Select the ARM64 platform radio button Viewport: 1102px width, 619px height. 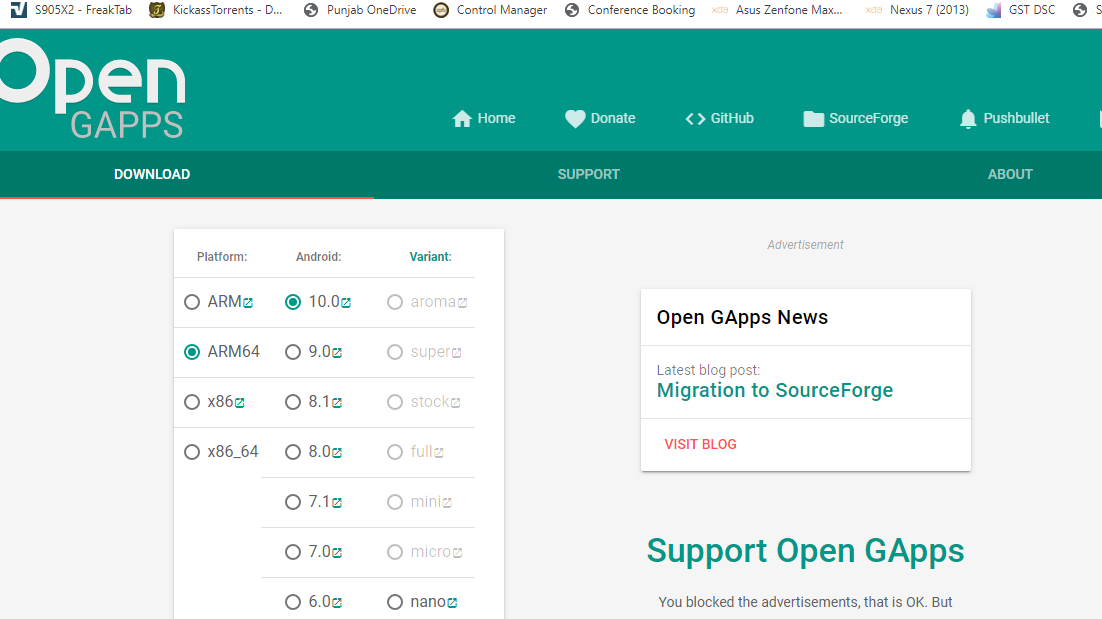192,352
